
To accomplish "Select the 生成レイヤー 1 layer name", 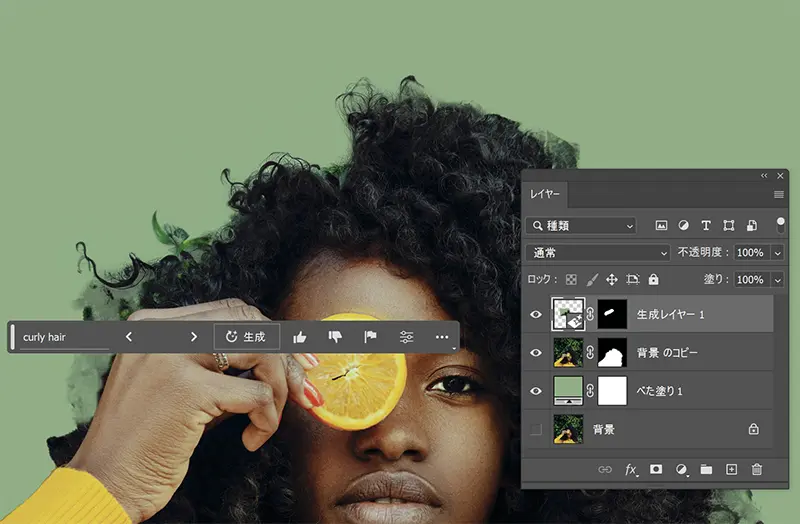I will click(670, 314).
